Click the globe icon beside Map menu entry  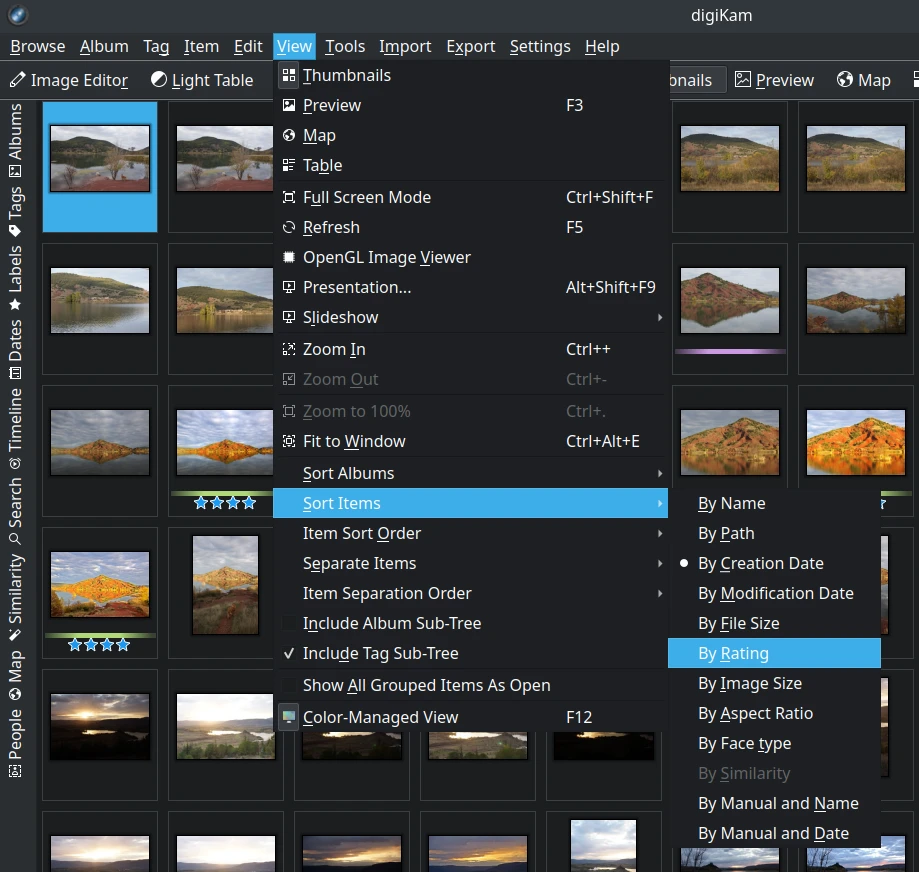[288, 135]
